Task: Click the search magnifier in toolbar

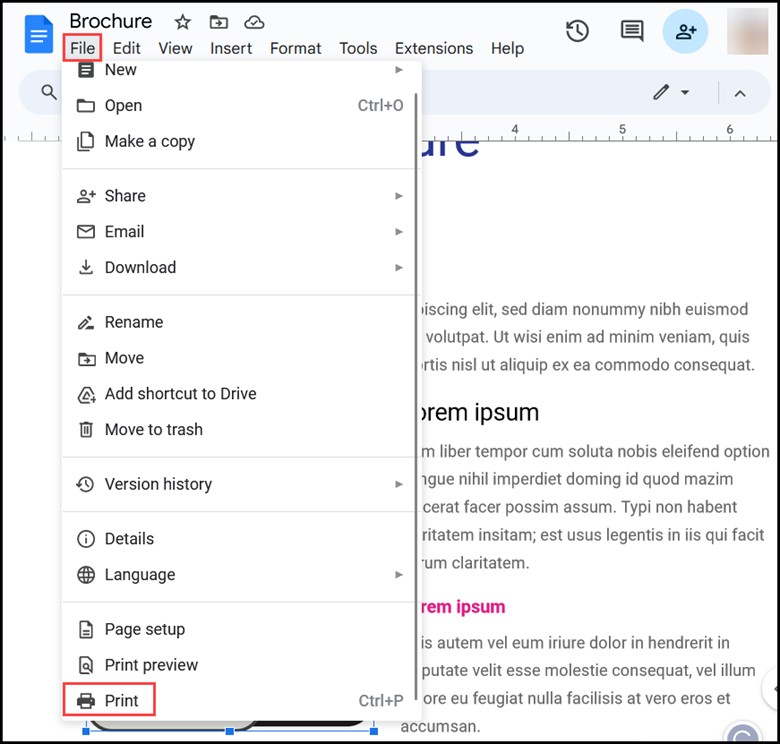Action: point(49,92)
